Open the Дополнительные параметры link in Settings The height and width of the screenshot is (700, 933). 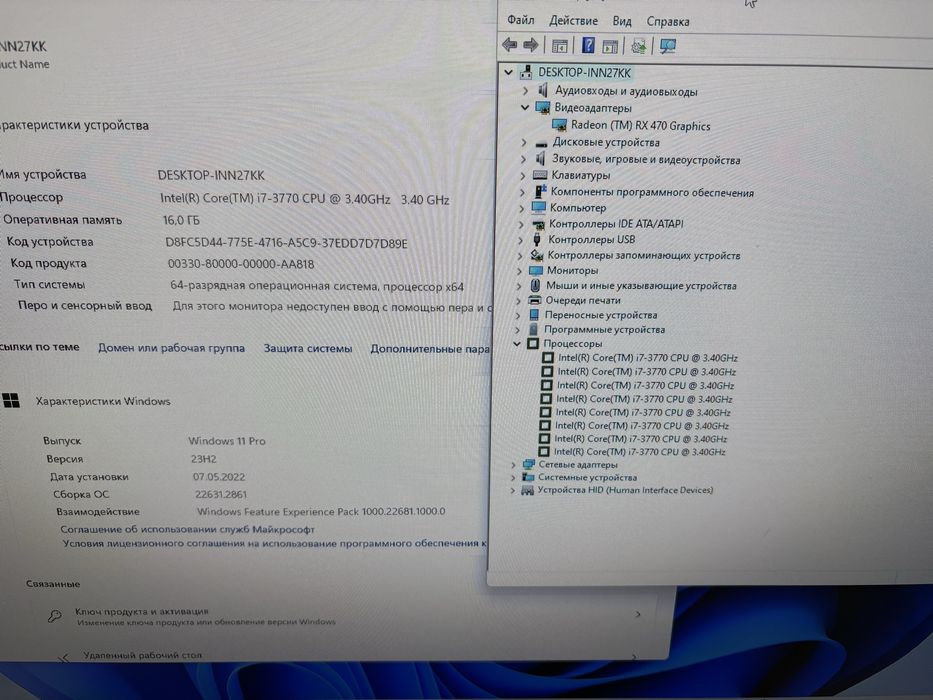point(430,349)
